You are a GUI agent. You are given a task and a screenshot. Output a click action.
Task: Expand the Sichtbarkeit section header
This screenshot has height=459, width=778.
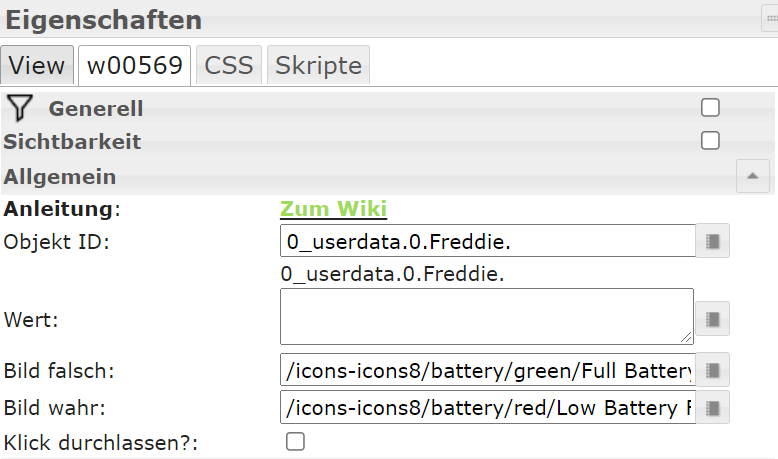pos(72,142)
